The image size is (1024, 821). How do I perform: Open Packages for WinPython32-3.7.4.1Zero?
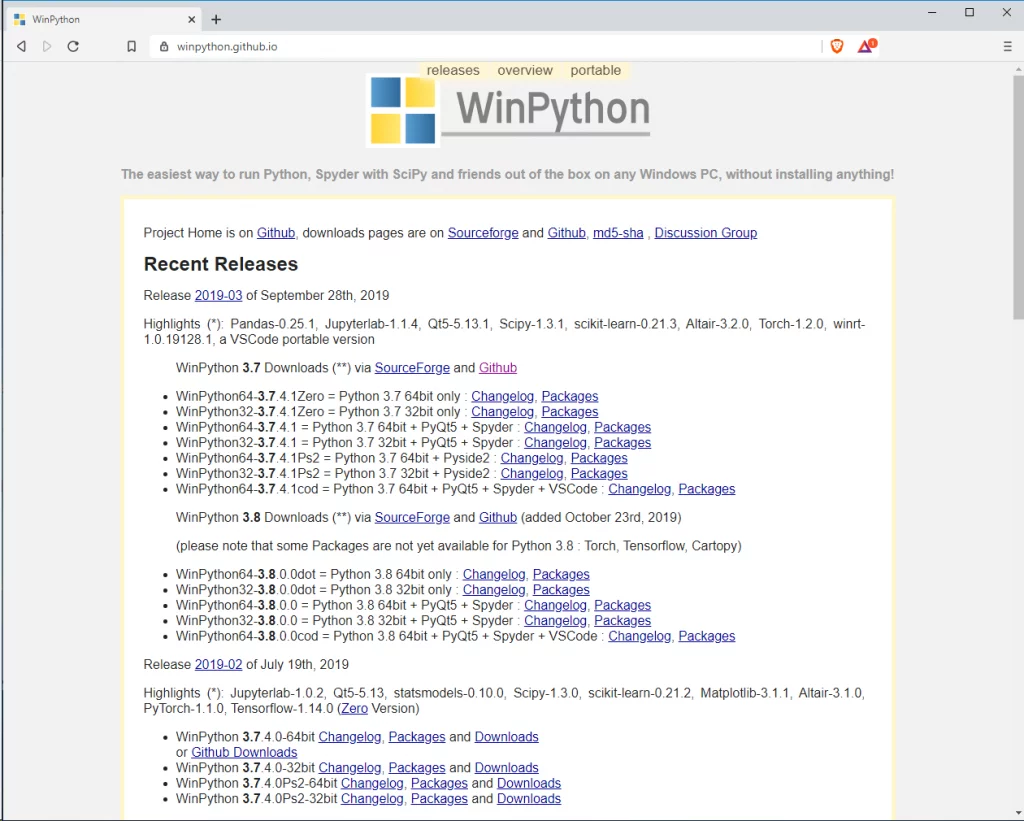click(x=569, y=411)
